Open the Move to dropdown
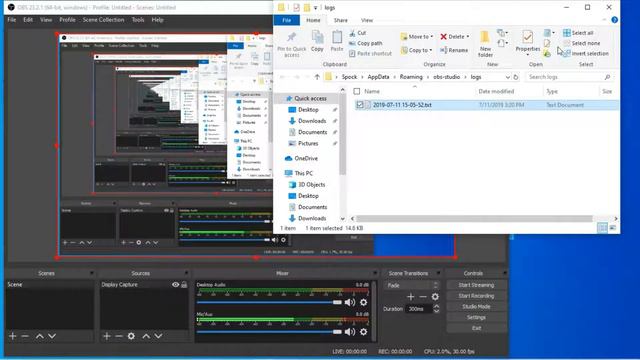This screenshot has height=360, width=640. tap(417, 37)
